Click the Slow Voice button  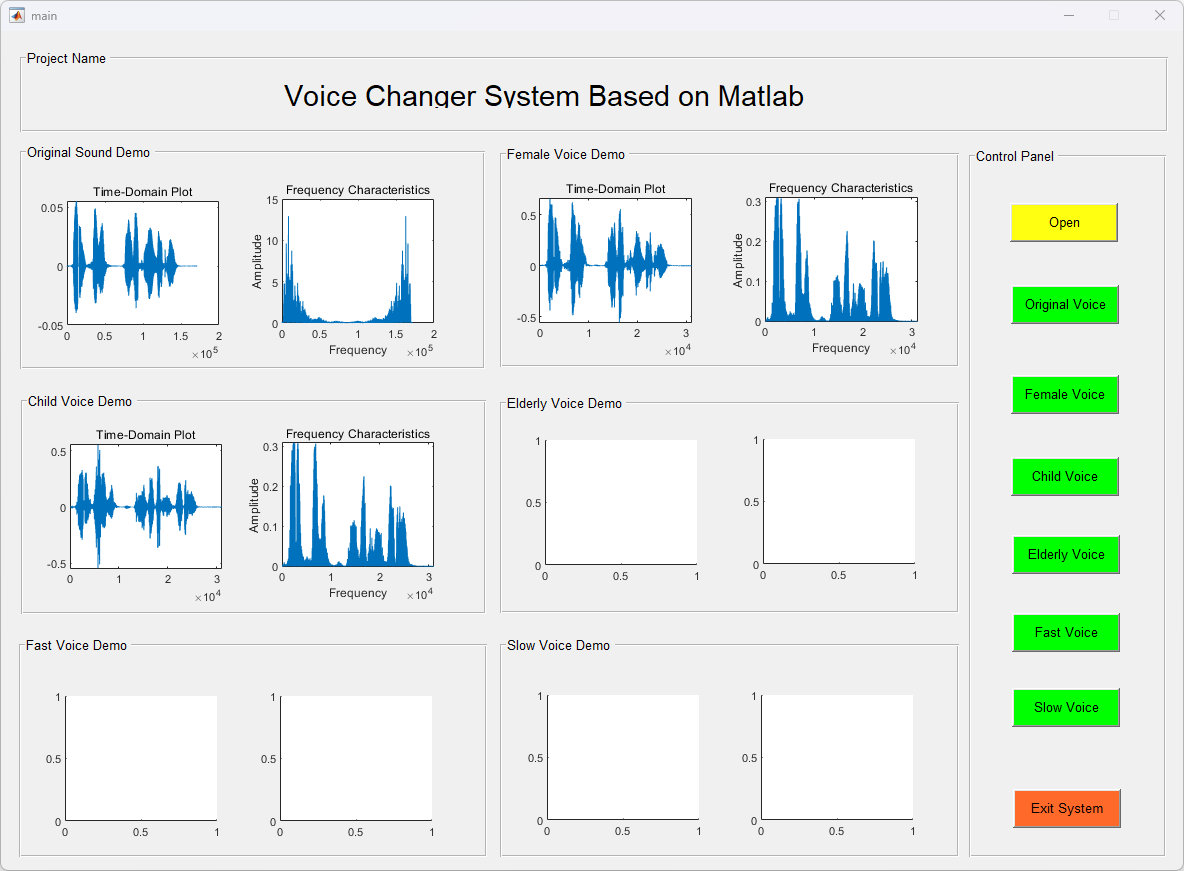(x=1065, y=708)
